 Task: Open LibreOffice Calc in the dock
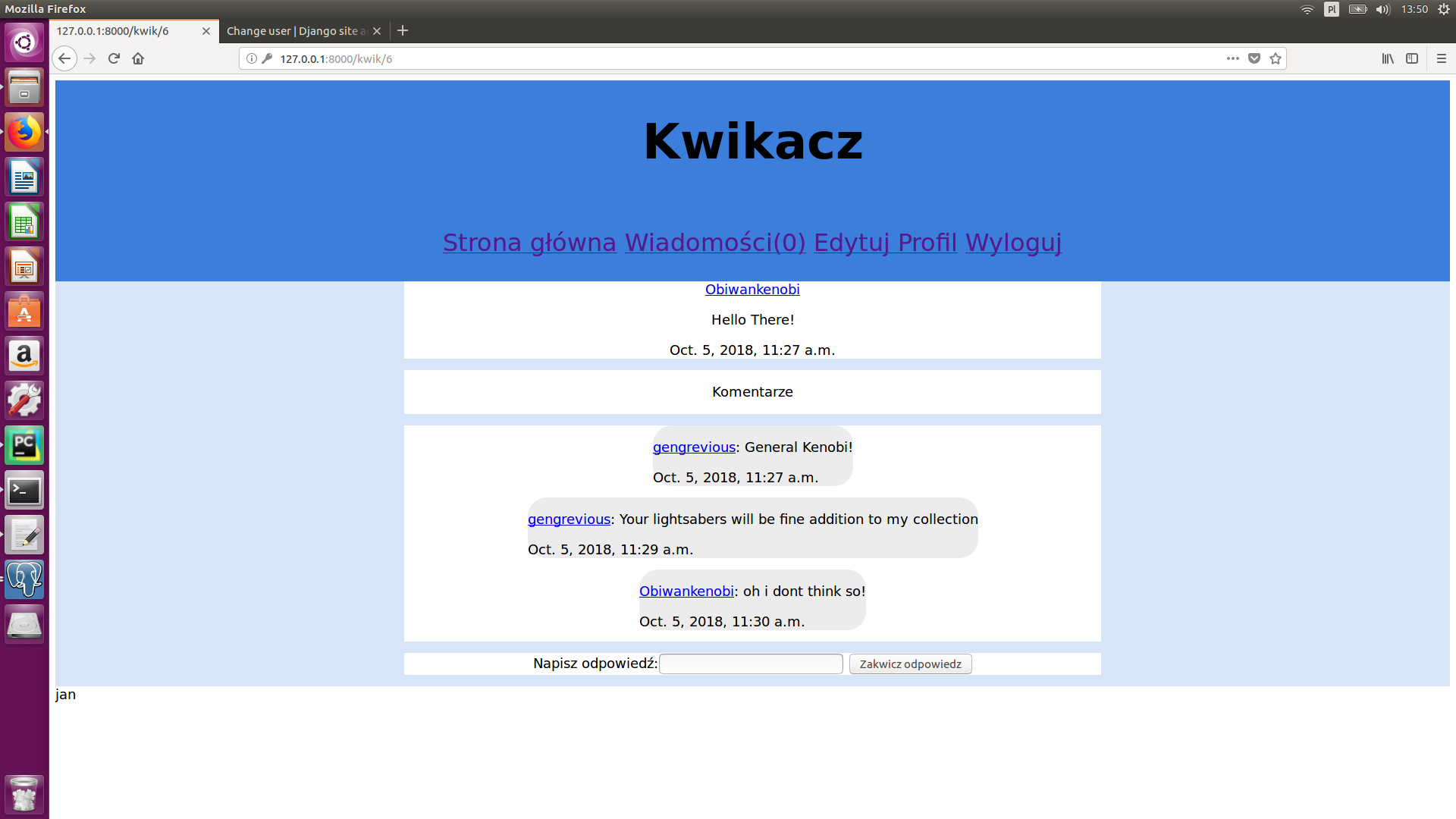tap(24, 221)
